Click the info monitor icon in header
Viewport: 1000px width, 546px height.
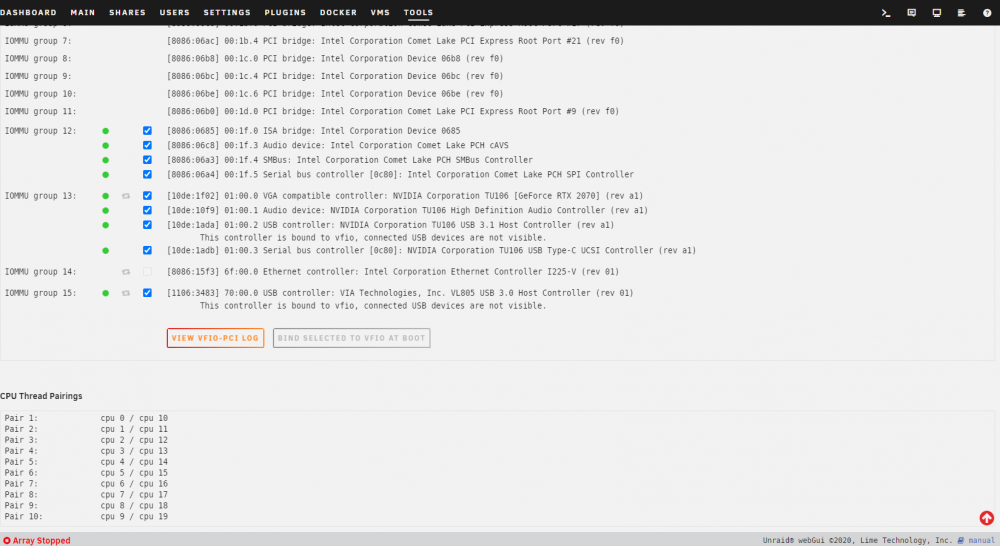pos(936,13)
